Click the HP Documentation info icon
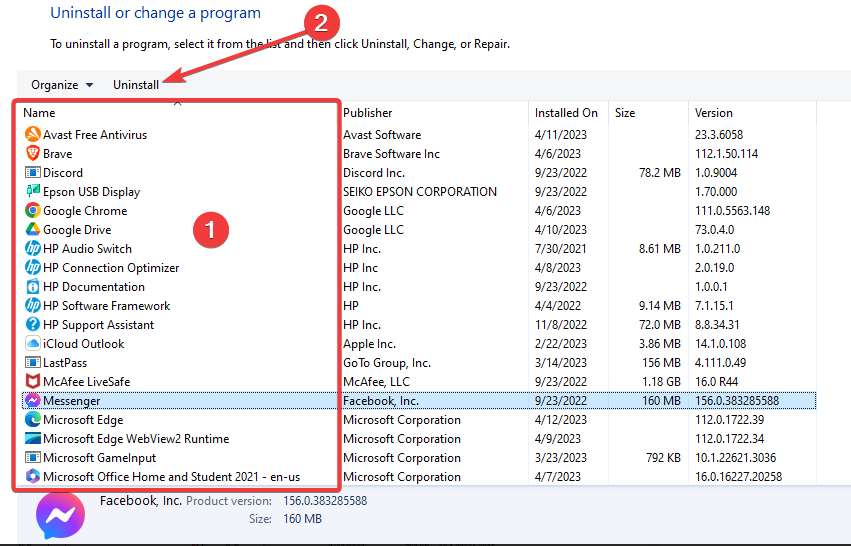The height and width of the screenshot is (546, 851). click(33, 286)
